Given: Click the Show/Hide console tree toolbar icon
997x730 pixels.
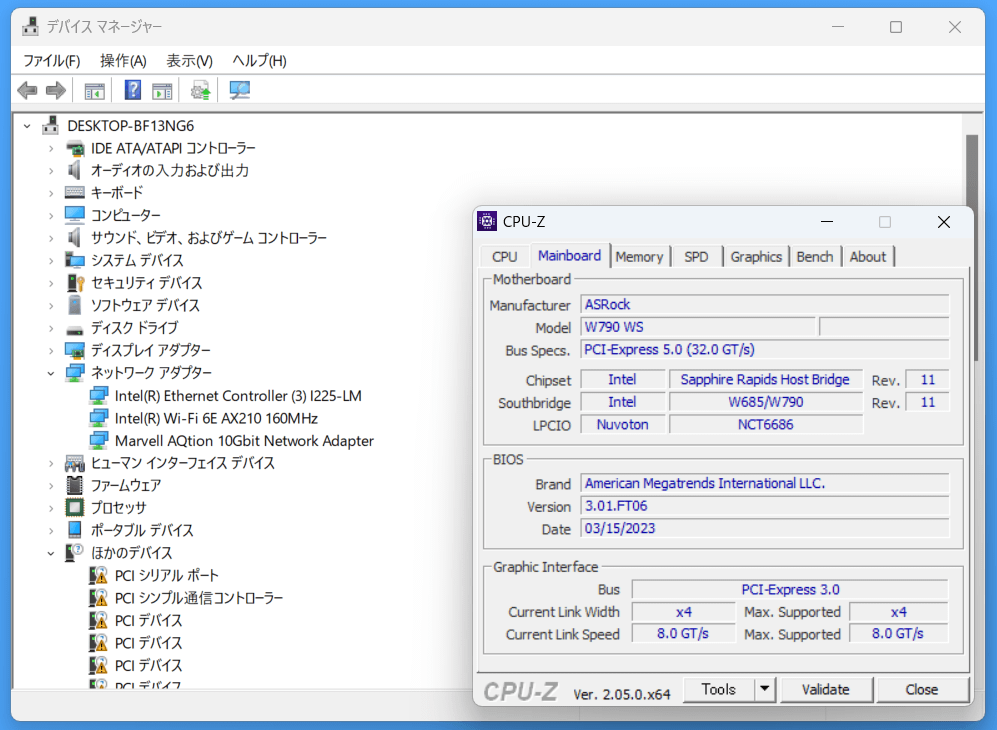Looking at the screenshot, I should pos(95,92).
